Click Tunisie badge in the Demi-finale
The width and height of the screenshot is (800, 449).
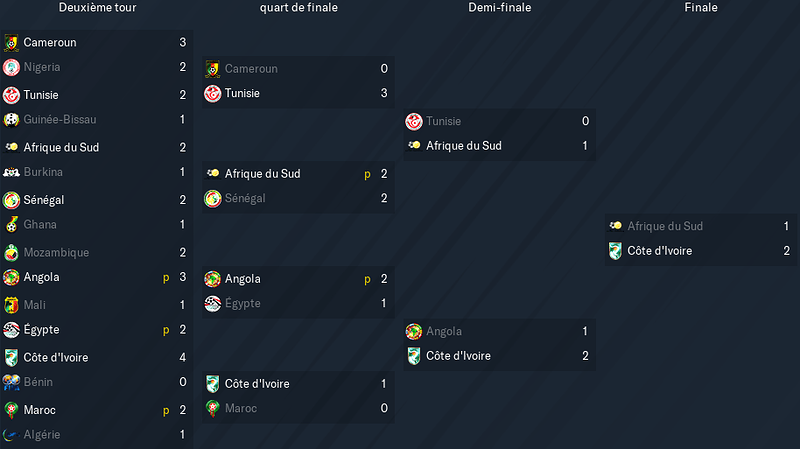(x=414, y=121)
